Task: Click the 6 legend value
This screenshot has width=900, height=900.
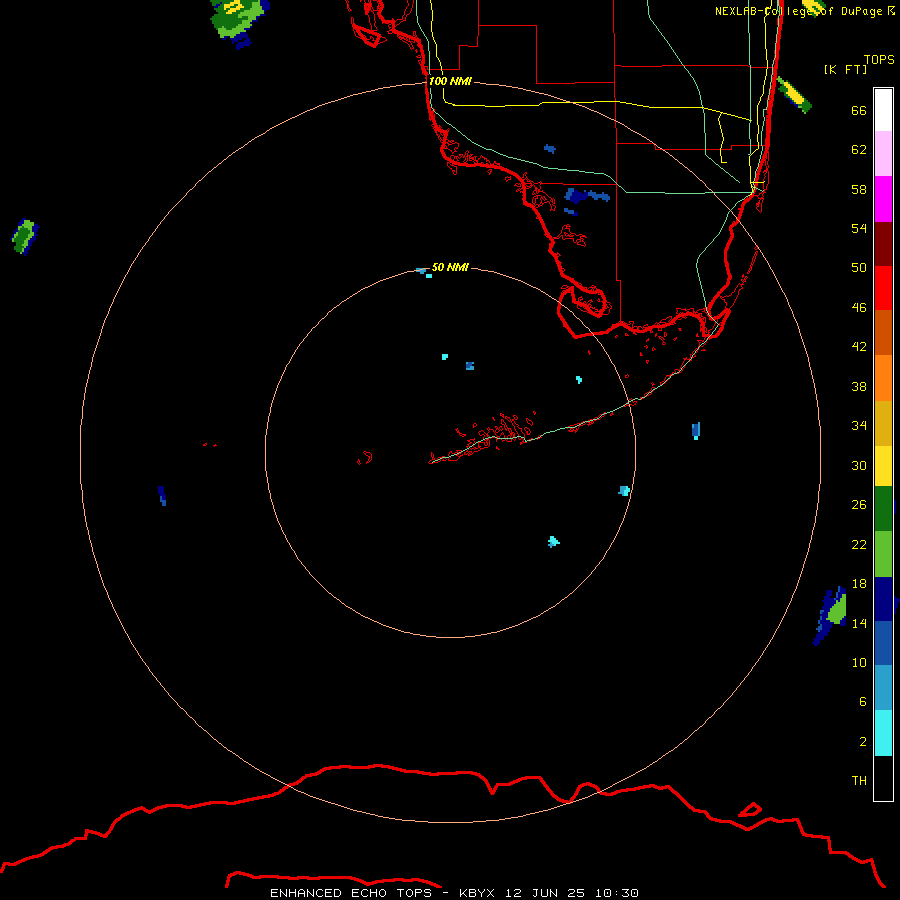Action: click(862, 701)
